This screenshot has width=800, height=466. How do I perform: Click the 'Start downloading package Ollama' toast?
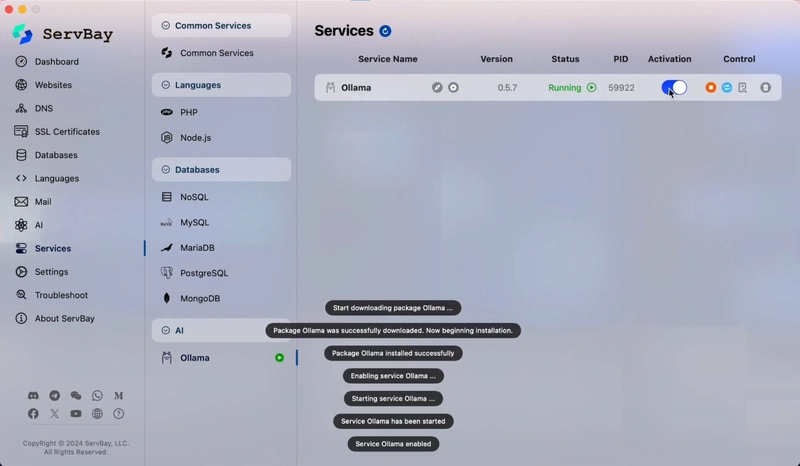tap(393, 308)
